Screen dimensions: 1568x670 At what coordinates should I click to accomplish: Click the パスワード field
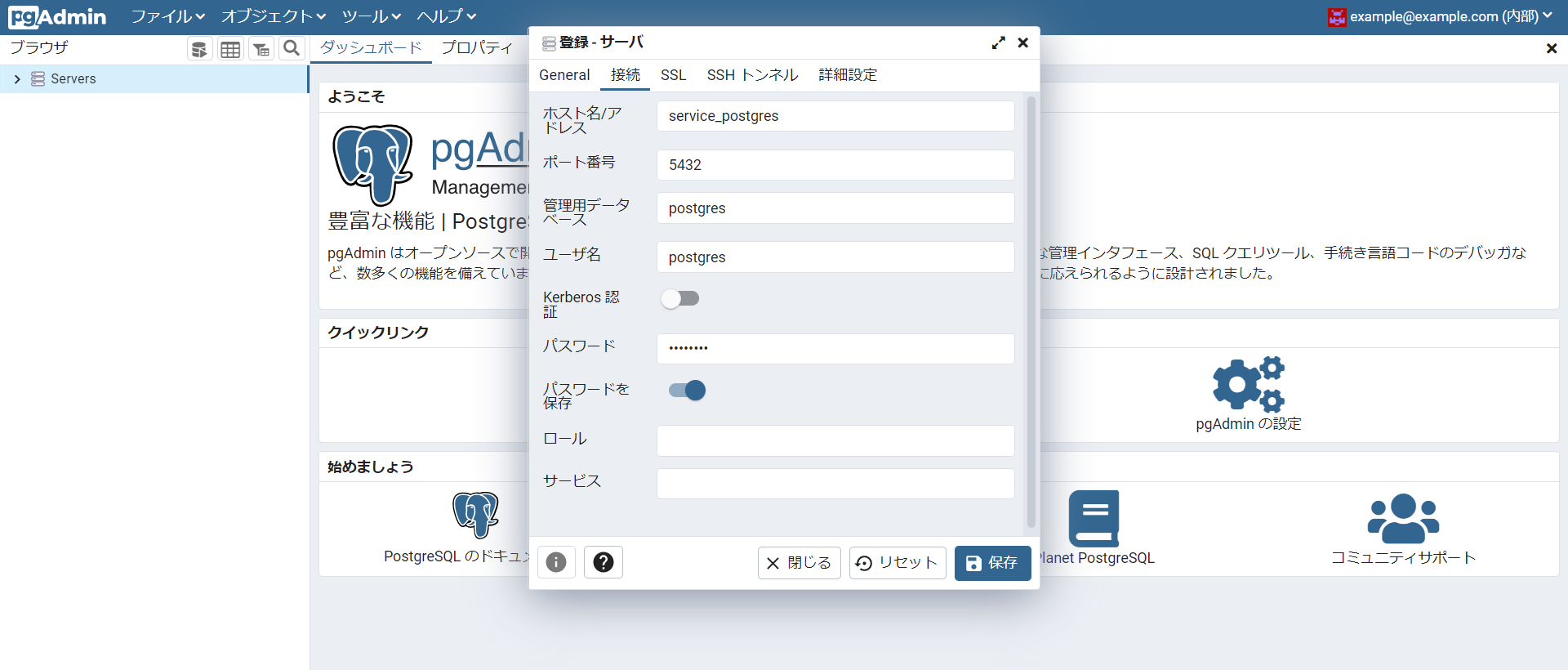(x=835, y=349)
